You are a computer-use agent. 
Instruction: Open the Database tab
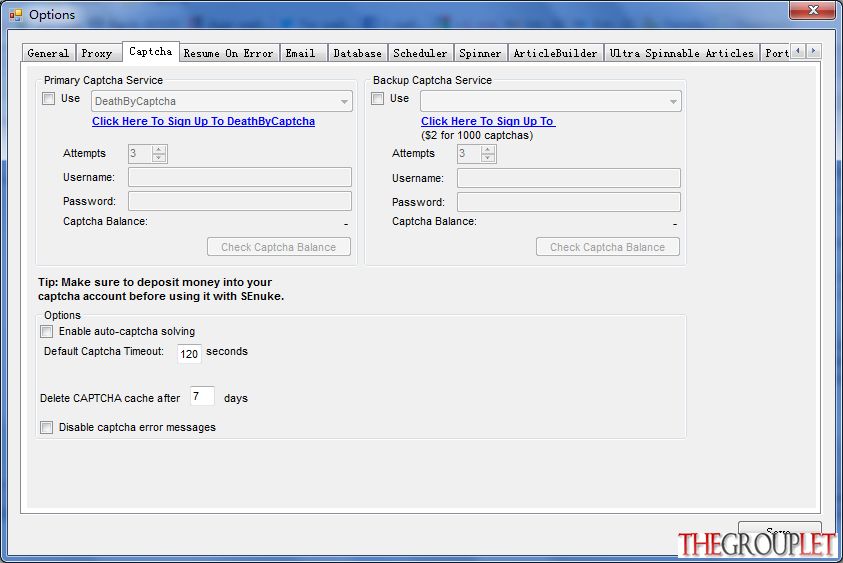[358, 53]
